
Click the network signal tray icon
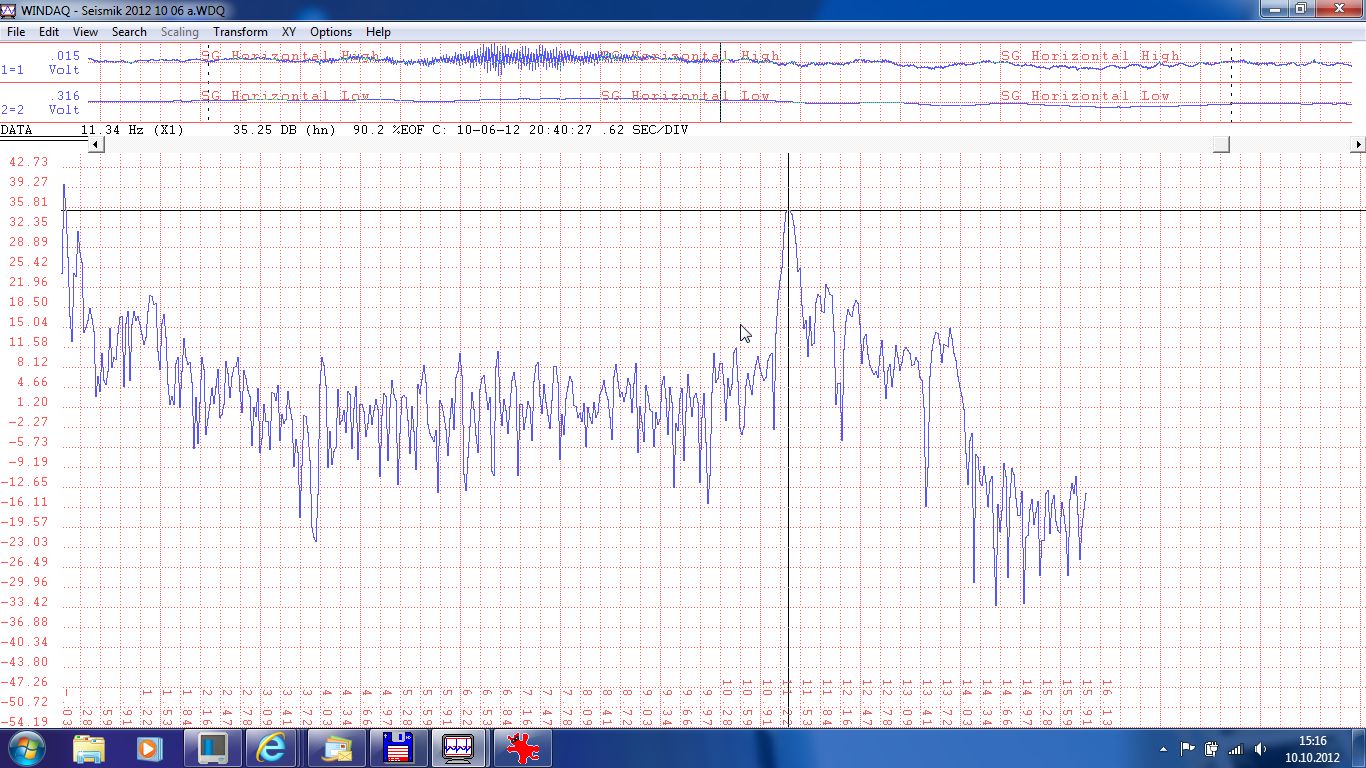pyautogui.click(x=1236, y=749)
